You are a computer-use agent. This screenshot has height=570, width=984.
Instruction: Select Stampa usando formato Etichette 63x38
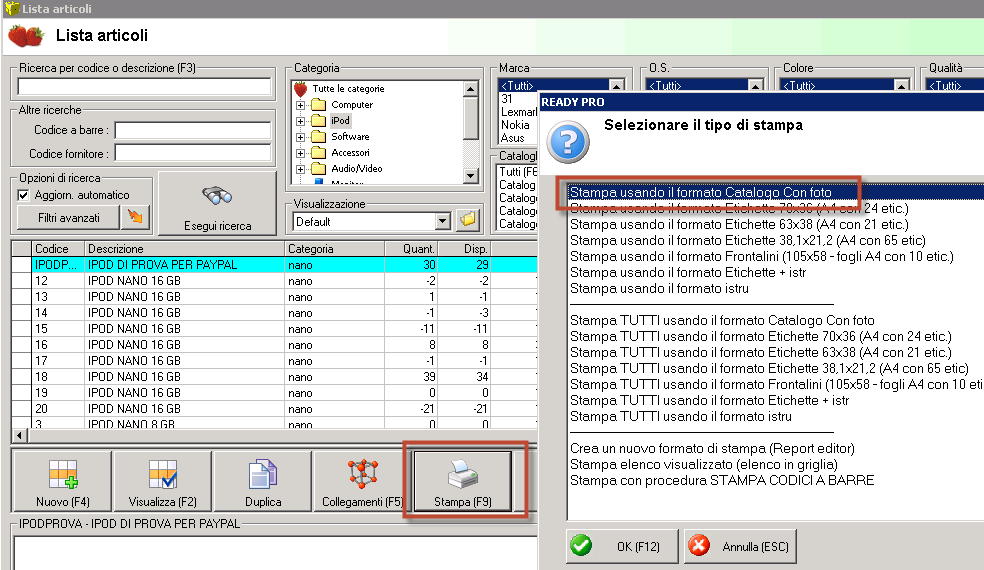click(x=739, y=224)
